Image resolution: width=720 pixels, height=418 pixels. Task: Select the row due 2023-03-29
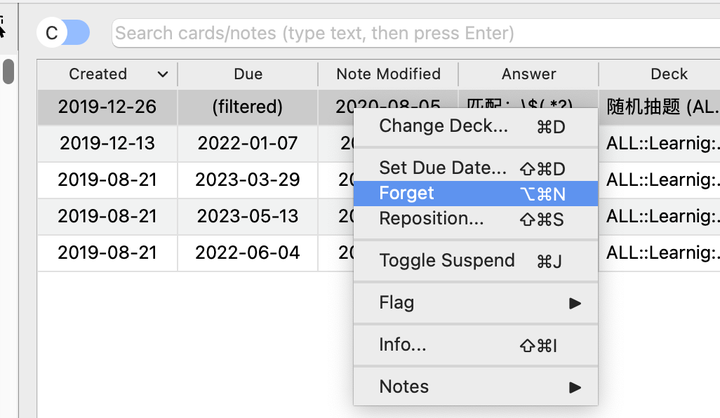tap(248, 179)
